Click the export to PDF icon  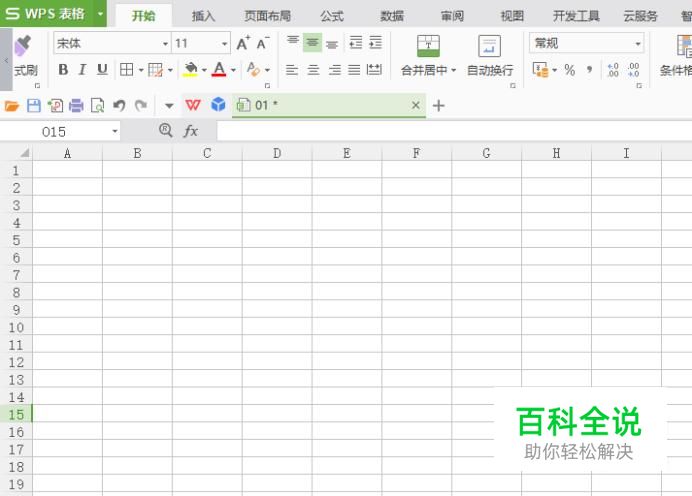pos(55,106)
